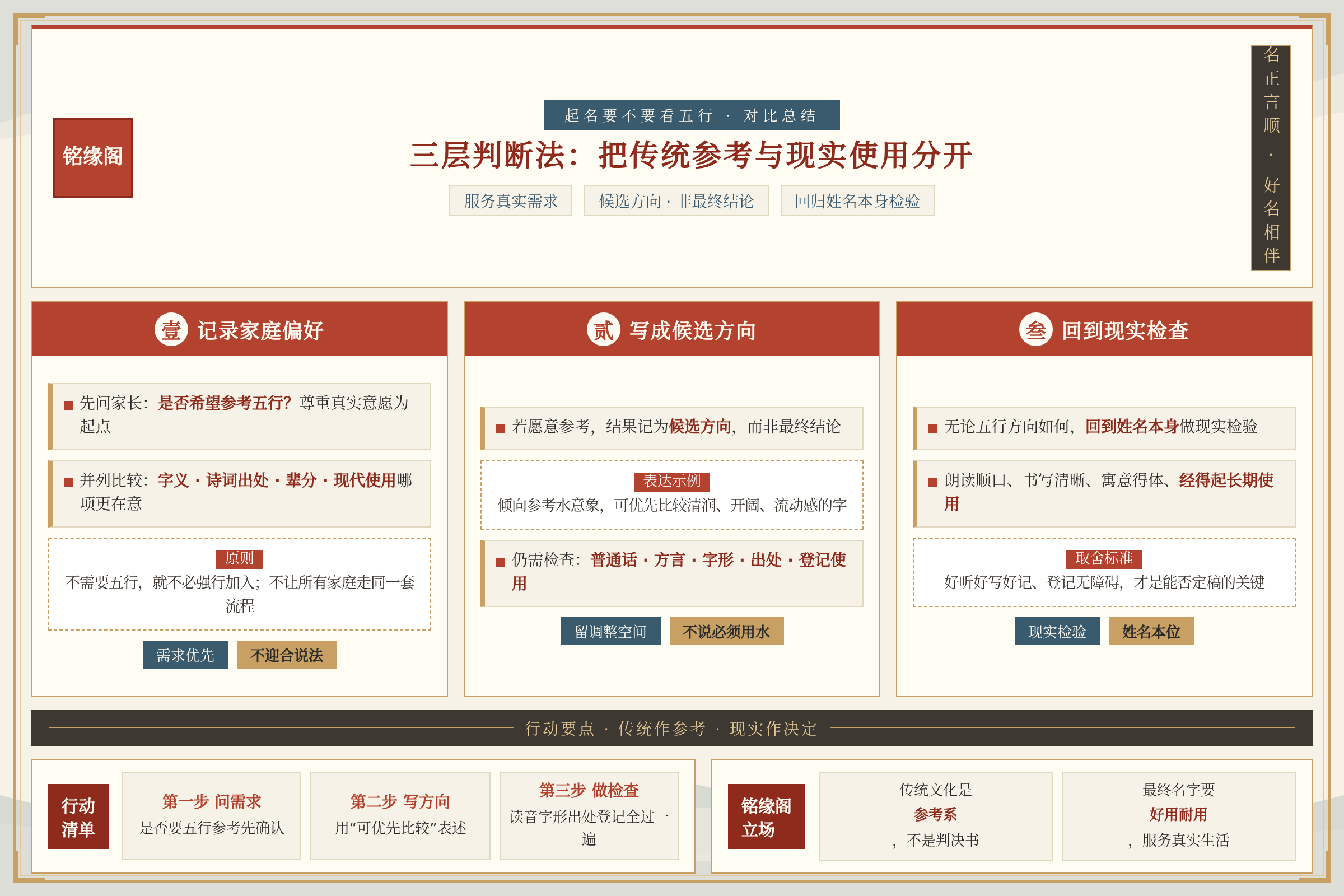The height and width of the screenshot is (896, 1344).
Task: Click the 需求优先 blue tag
Action: coord(186,654)
